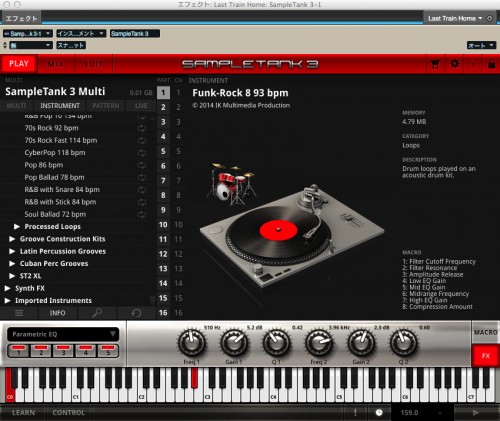Open the Last Train Home dropdown
The height and width of the screenshot is (421, 500).
pos(455,18)
